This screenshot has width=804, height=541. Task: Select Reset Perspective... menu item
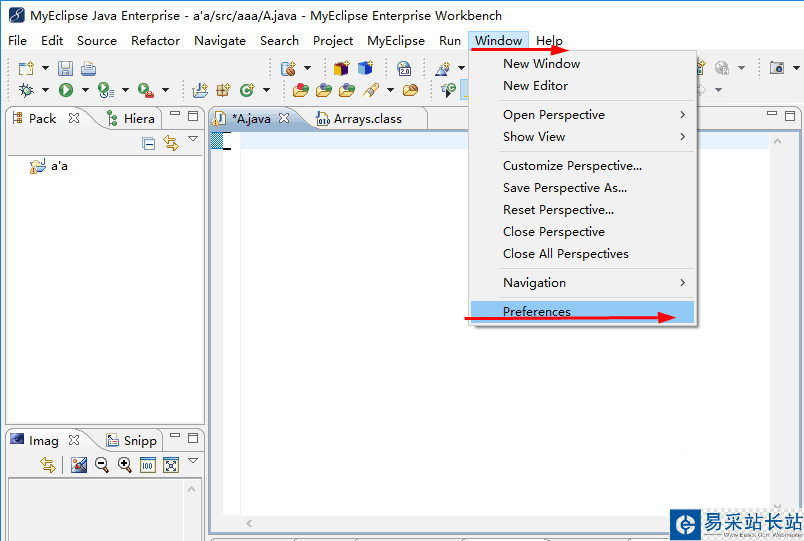[582, 210]
